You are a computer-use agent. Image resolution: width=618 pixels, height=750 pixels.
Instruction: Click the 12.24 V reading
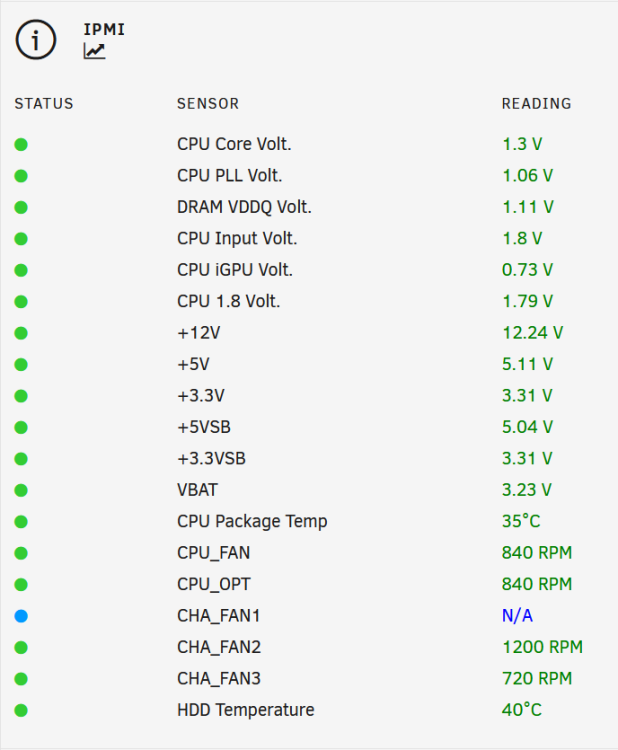click(533, 333)
